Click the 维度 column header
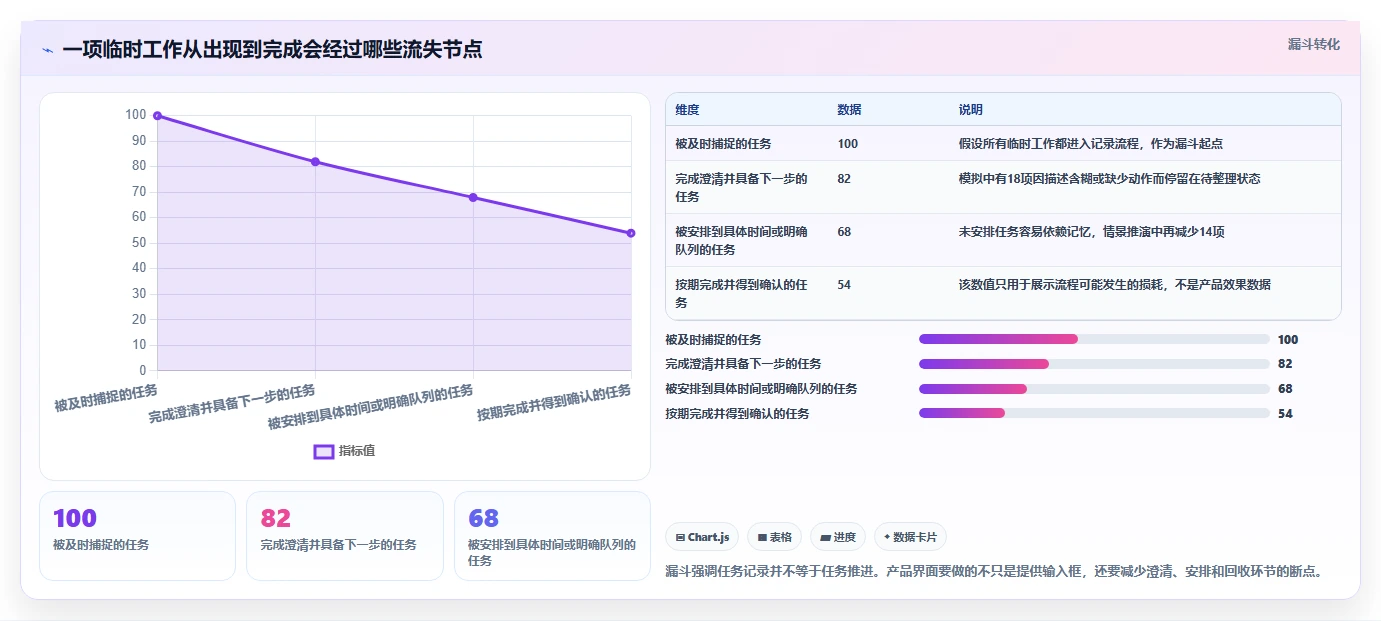The image size is (1381, 621). pyautogui.click(x=687, y=110)
